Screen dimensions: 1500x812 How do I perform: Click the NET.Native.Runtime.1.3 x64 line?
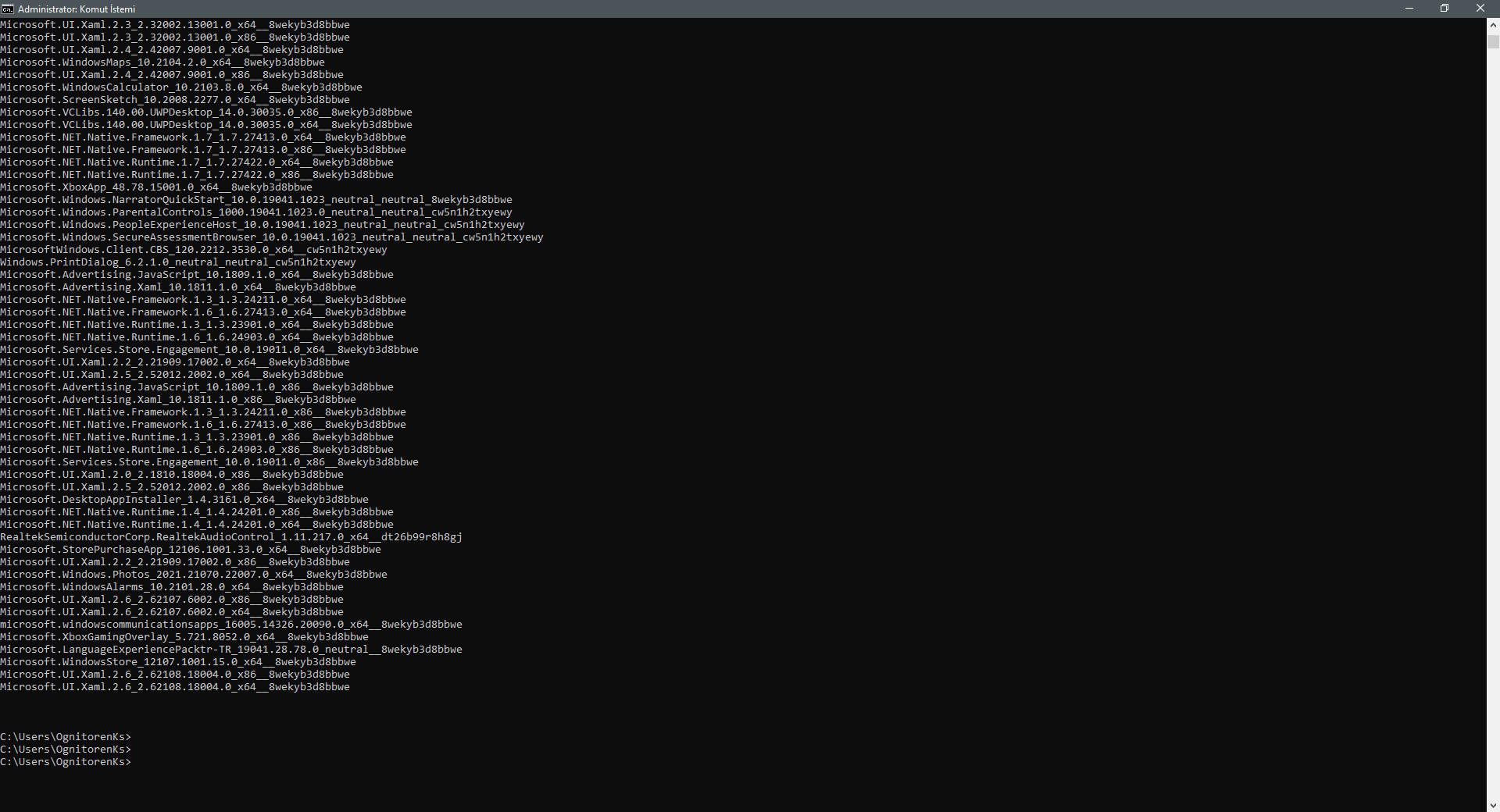click(197, 325)
